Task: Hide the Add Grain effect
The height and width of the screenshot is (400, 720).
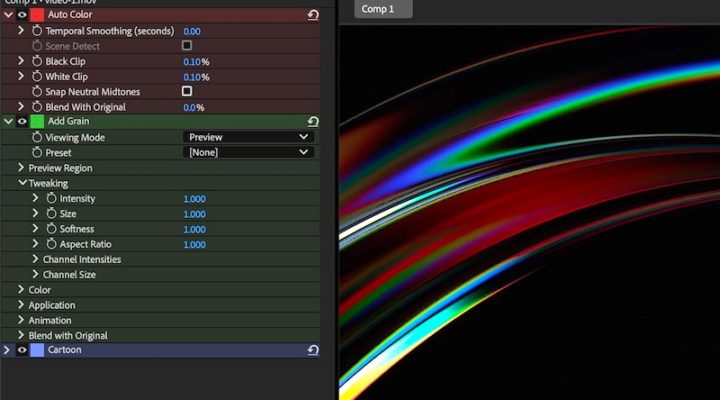Action: [22, 121]
